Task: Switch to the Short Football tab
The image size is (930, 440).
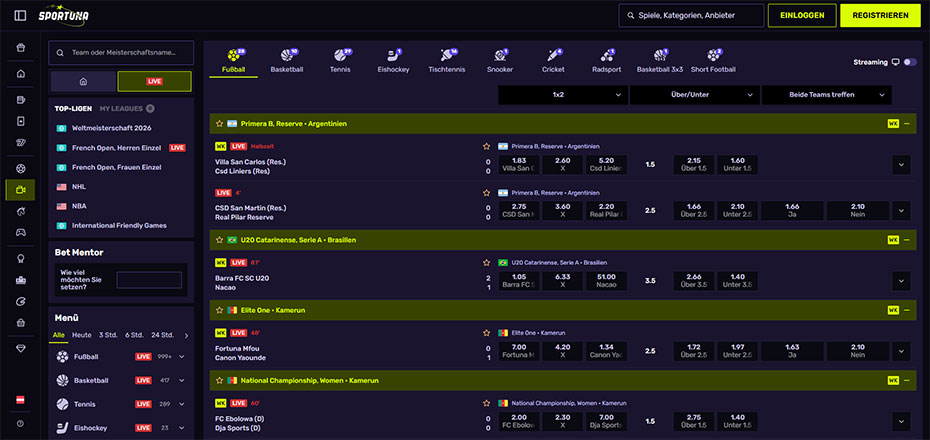Action: pos(713,61)
